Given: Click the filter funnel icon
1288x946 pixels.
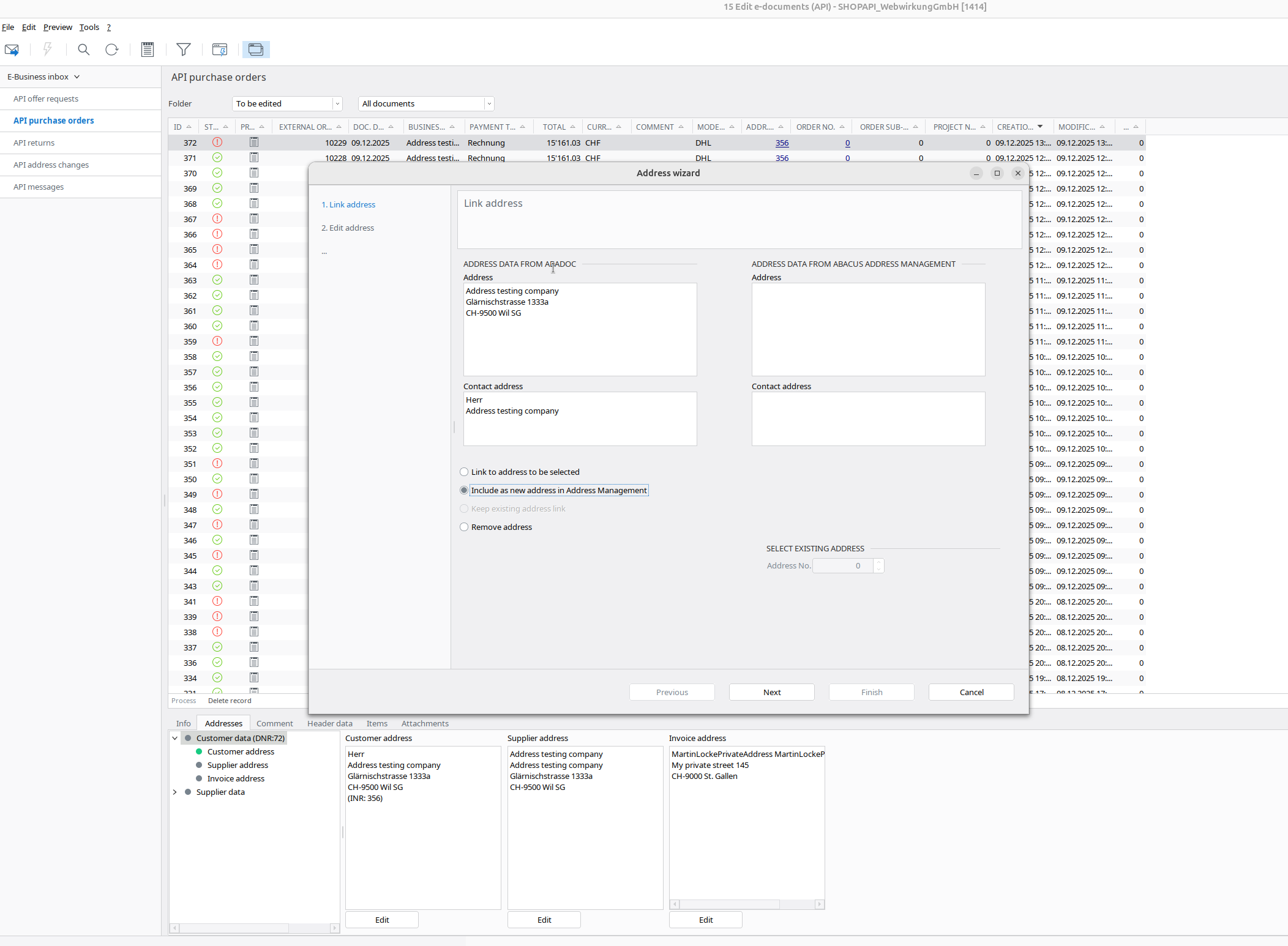Looking at the screenshot, I should pyautogui.click(x=183, y=50).
